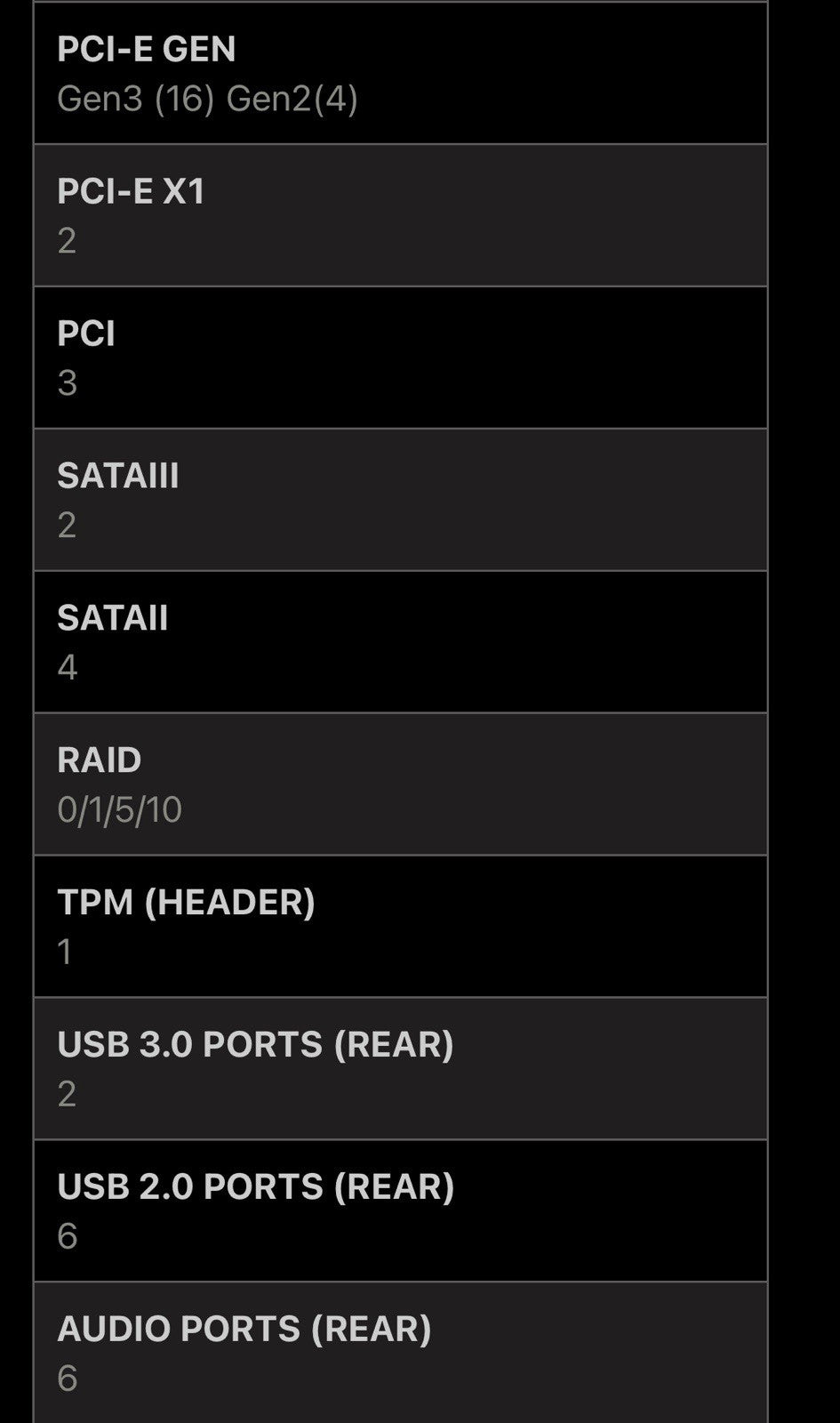Select the value 3 under PCI

point(67,383)
